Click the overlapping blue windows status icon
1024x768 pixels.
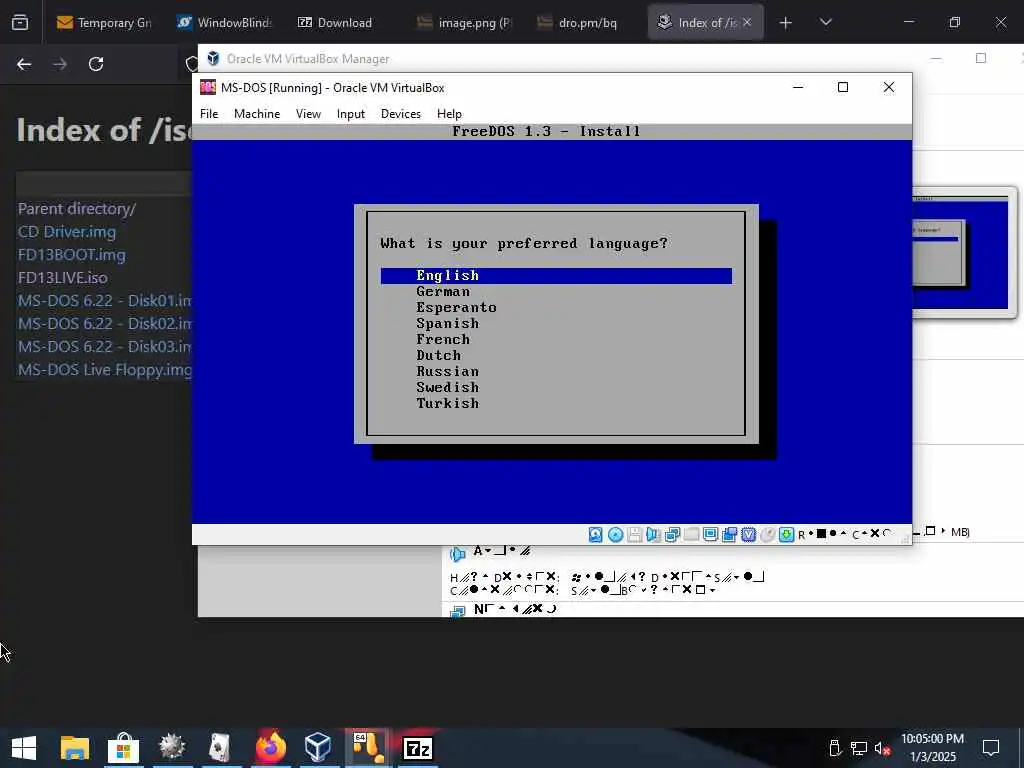tap(729, 535)
